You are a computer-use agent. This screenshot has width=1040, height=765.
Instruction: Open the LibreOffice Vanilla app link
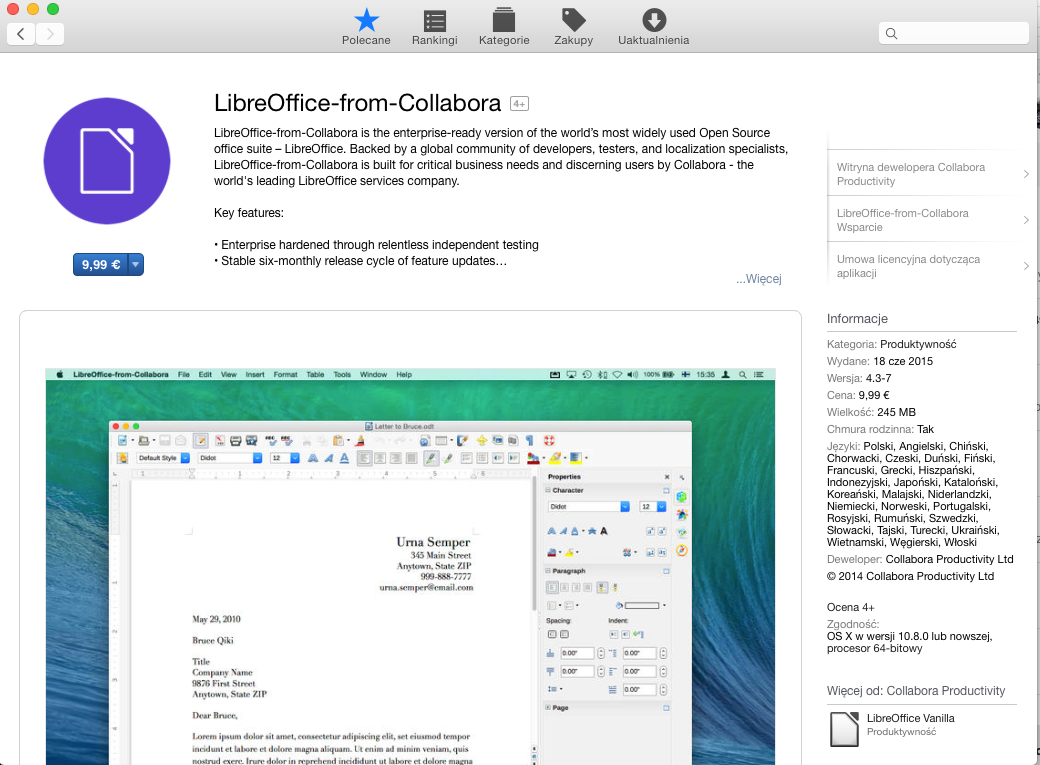point(910,718)
